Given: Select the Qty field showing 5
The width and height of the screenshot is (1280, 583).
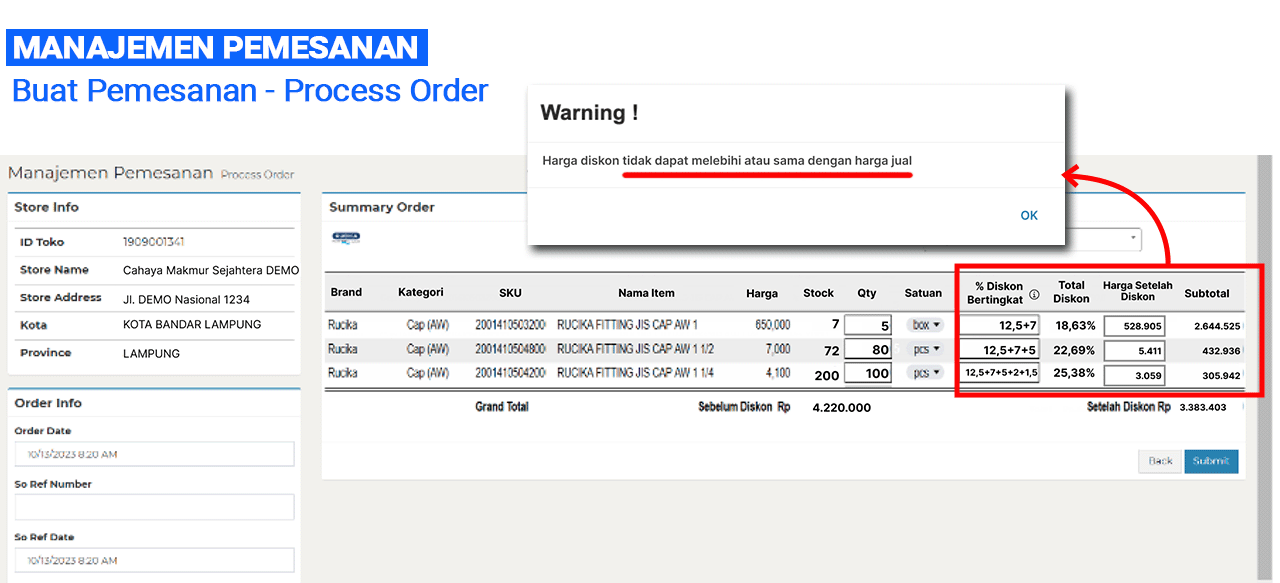Looking at the screenshot, I should coord(867,325).
